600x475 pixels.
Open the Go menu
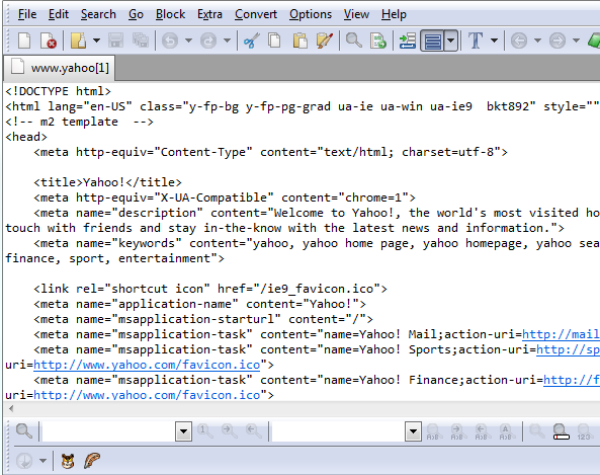[x=136, y=14]
